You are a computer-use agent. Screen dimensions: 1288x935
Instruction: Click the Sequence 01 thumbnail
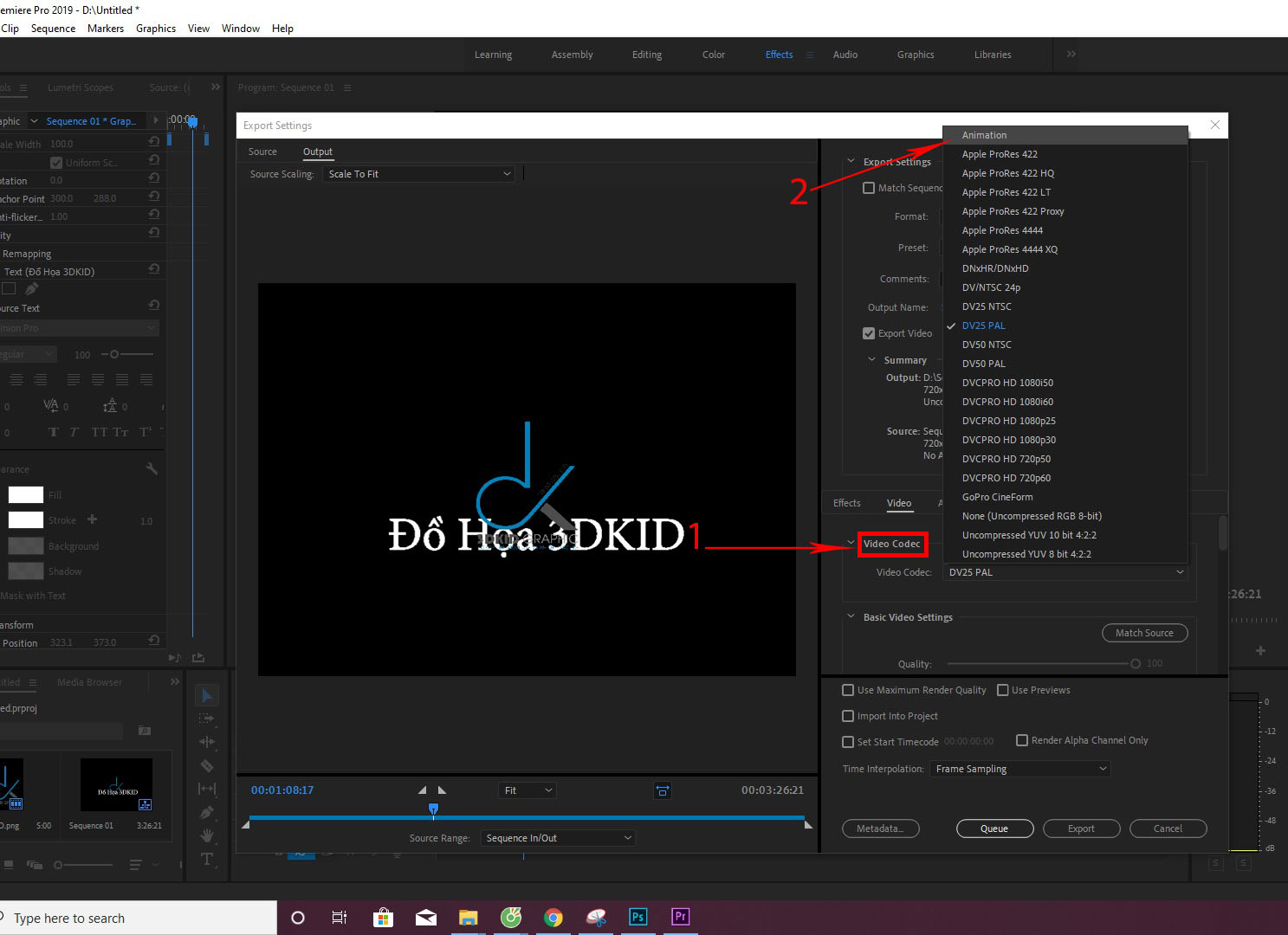pos(116,785)
